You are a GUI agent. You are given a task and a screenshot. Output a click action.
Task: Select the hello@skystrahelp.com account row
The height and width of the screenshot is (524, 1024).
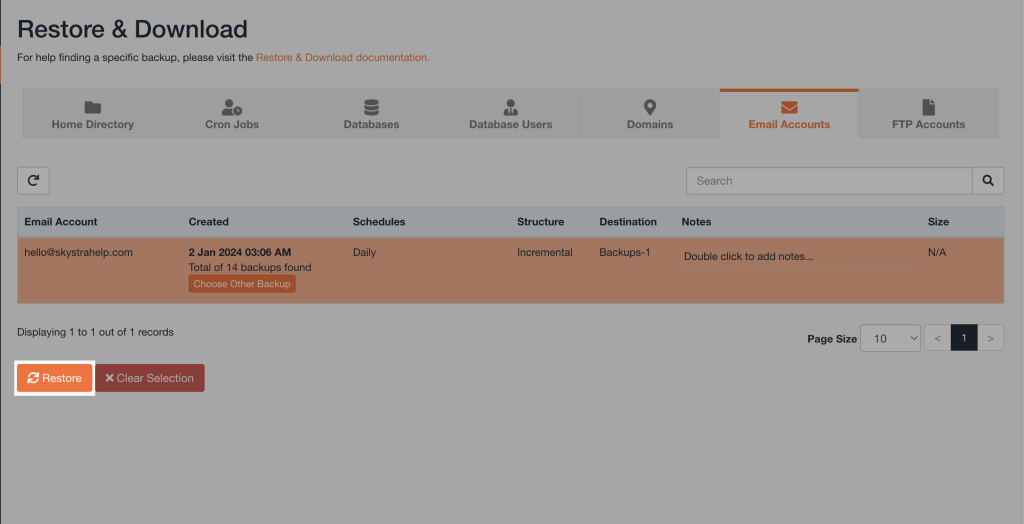coord(78,253)
